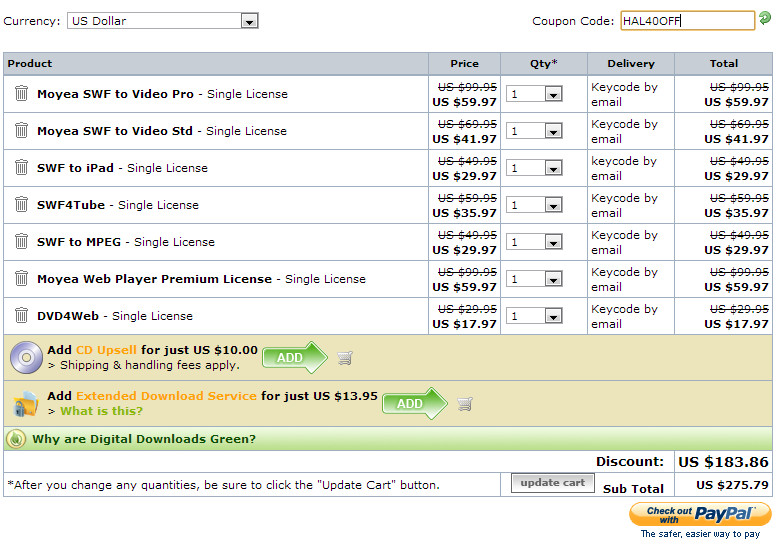This screenshot has height=550, width=776.
Task: Click the CD Upsell orange link text
Action: 106,350
